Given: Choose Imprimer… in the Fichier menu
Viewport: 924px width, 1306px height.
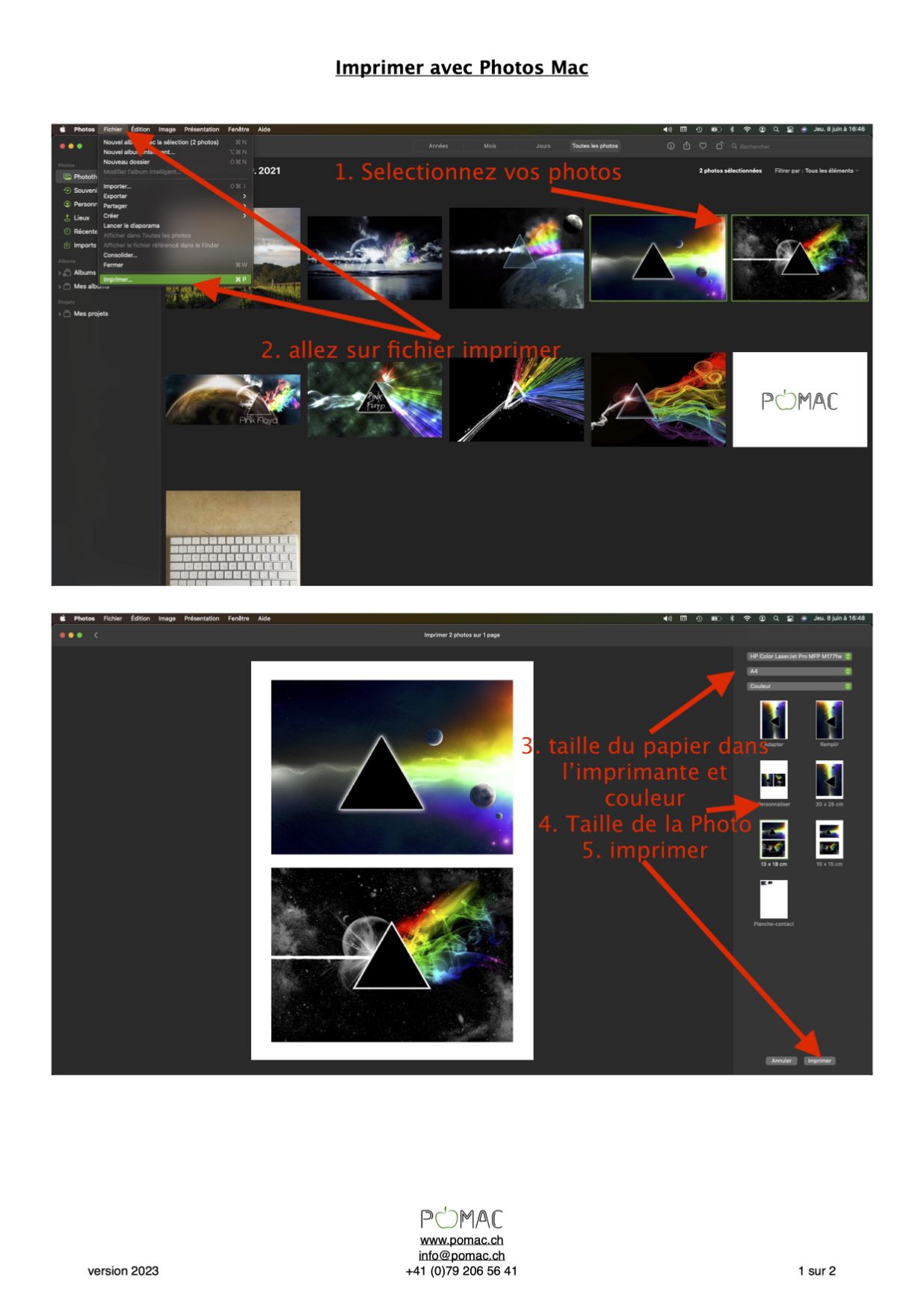Looking at the screenshot, I should click(x=118, y=280).
